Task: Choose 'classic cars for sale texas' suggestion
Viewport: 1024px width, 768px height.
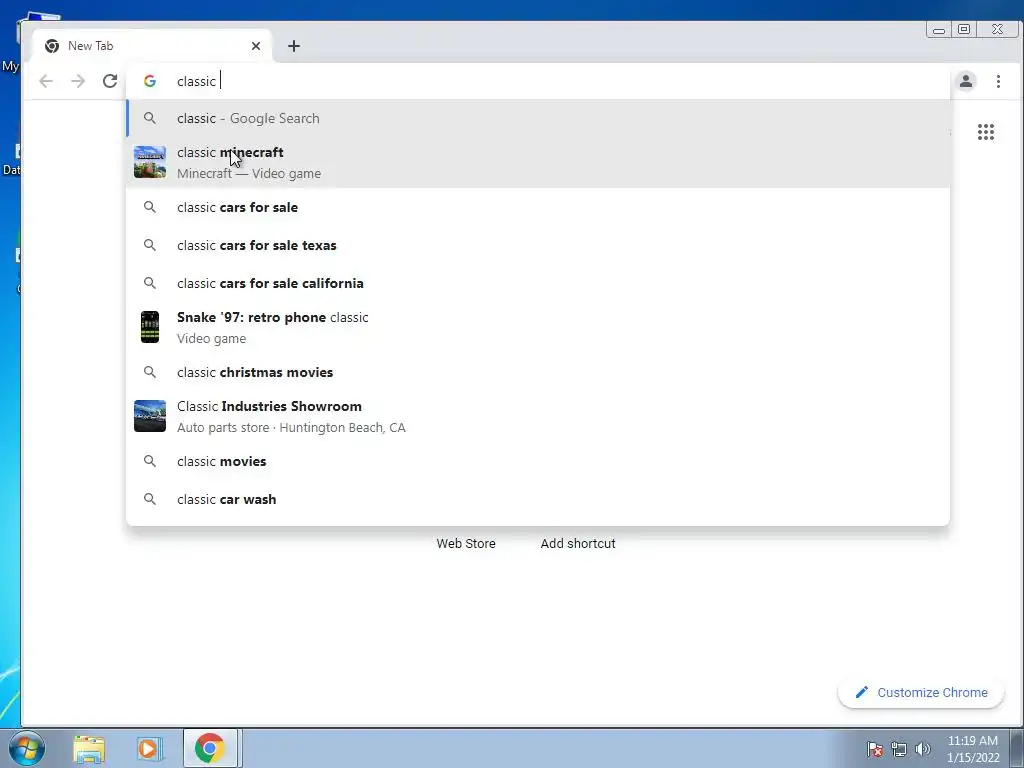Action: pos(538,245)
